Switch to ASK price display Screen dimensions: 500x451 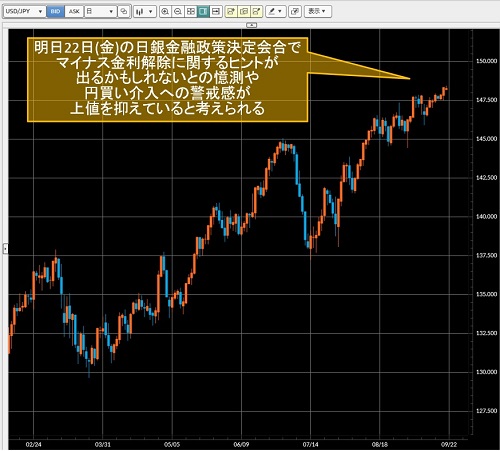(74, 11)
